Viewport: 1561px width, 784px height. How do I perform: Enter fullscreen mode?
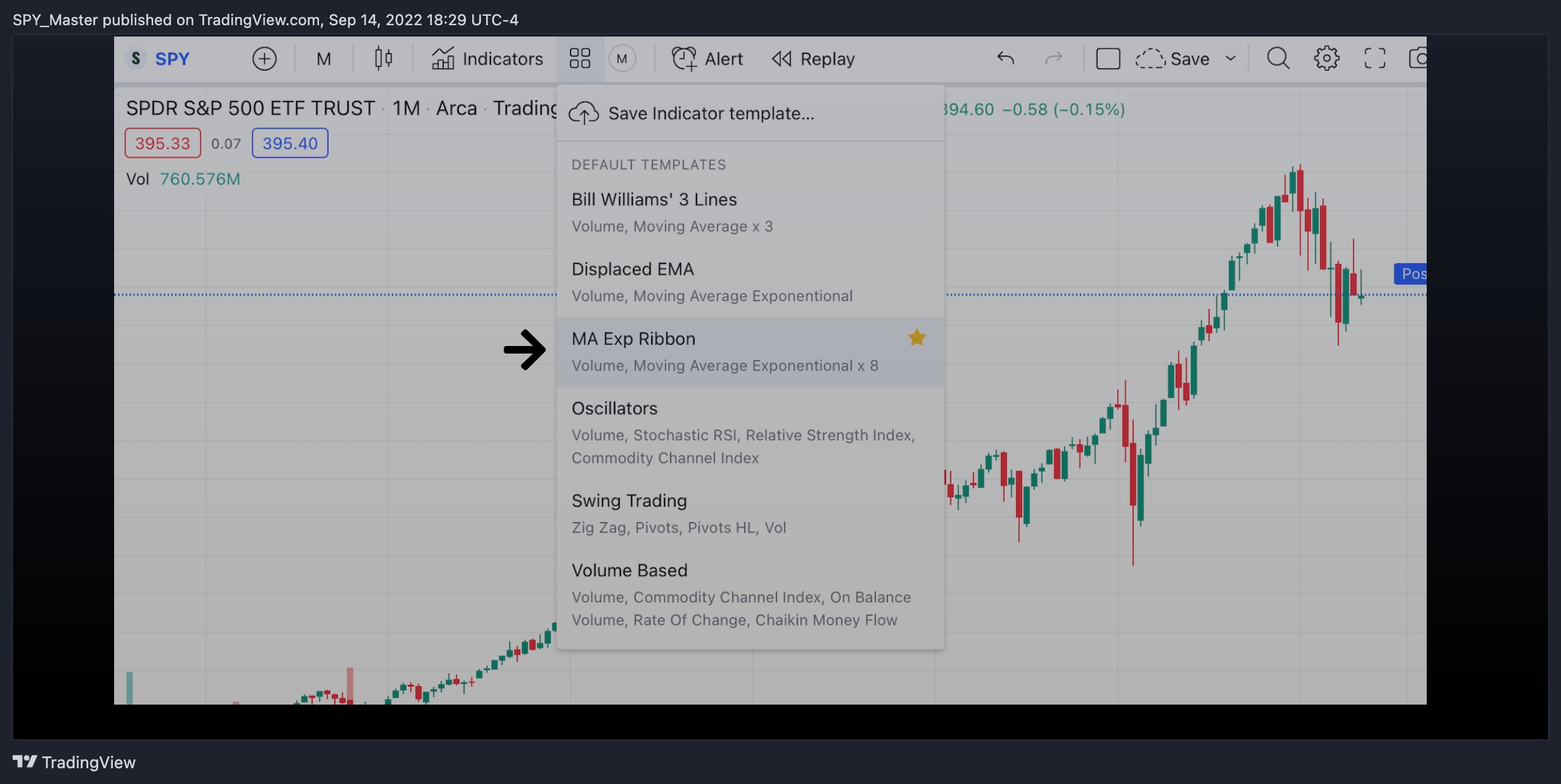click(x=1374, y=59)
